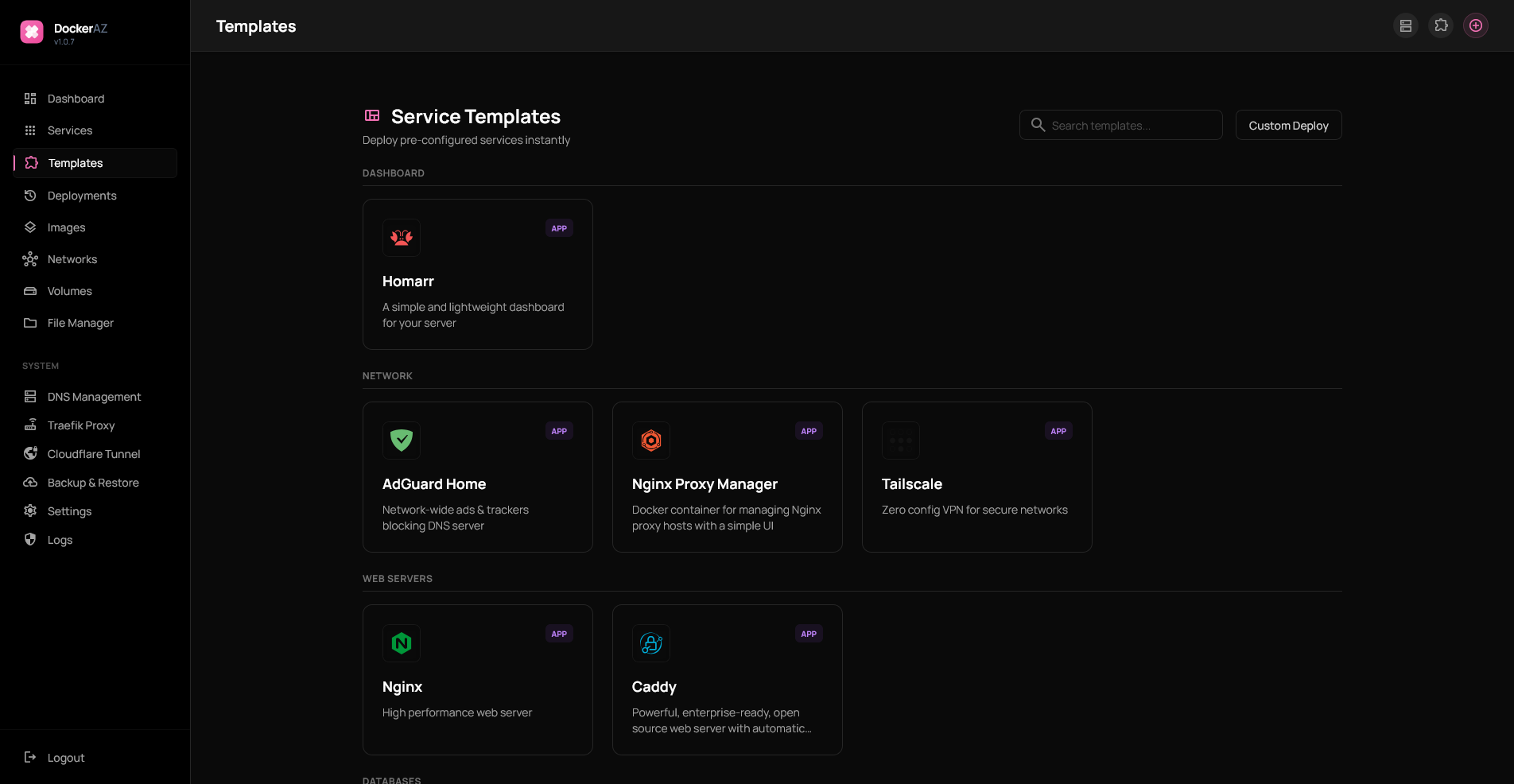1514x784 pixels.
Task: Navigate to Cloudflare Tunnel
Action: pos(95,454)
